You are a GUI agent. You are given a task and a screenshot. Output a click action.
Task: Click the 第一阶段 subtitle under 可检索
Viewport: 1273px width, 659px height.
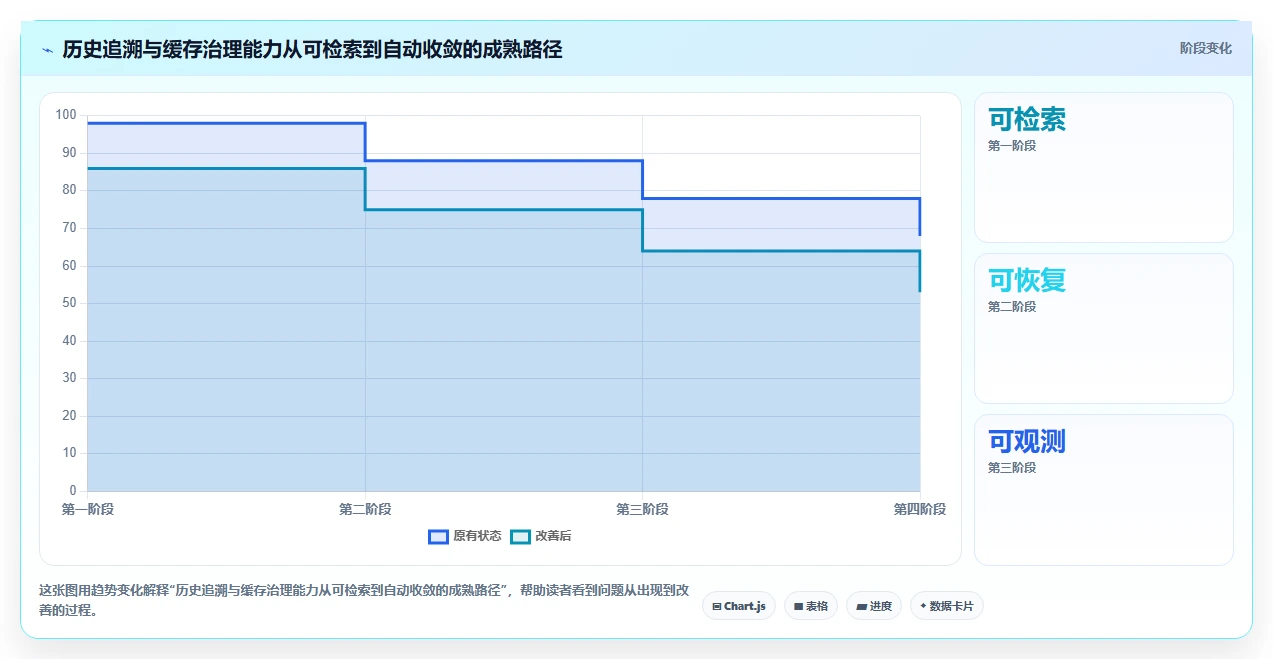point(1012,146)
